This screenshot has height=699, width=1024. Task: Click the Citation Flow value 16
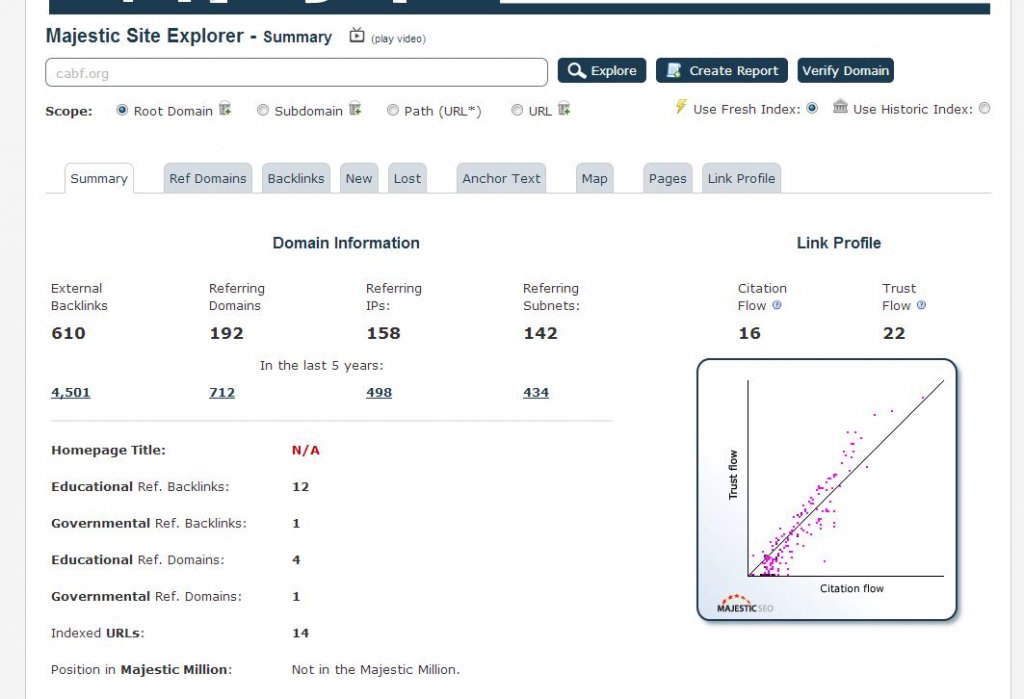(x=749, y=333)
